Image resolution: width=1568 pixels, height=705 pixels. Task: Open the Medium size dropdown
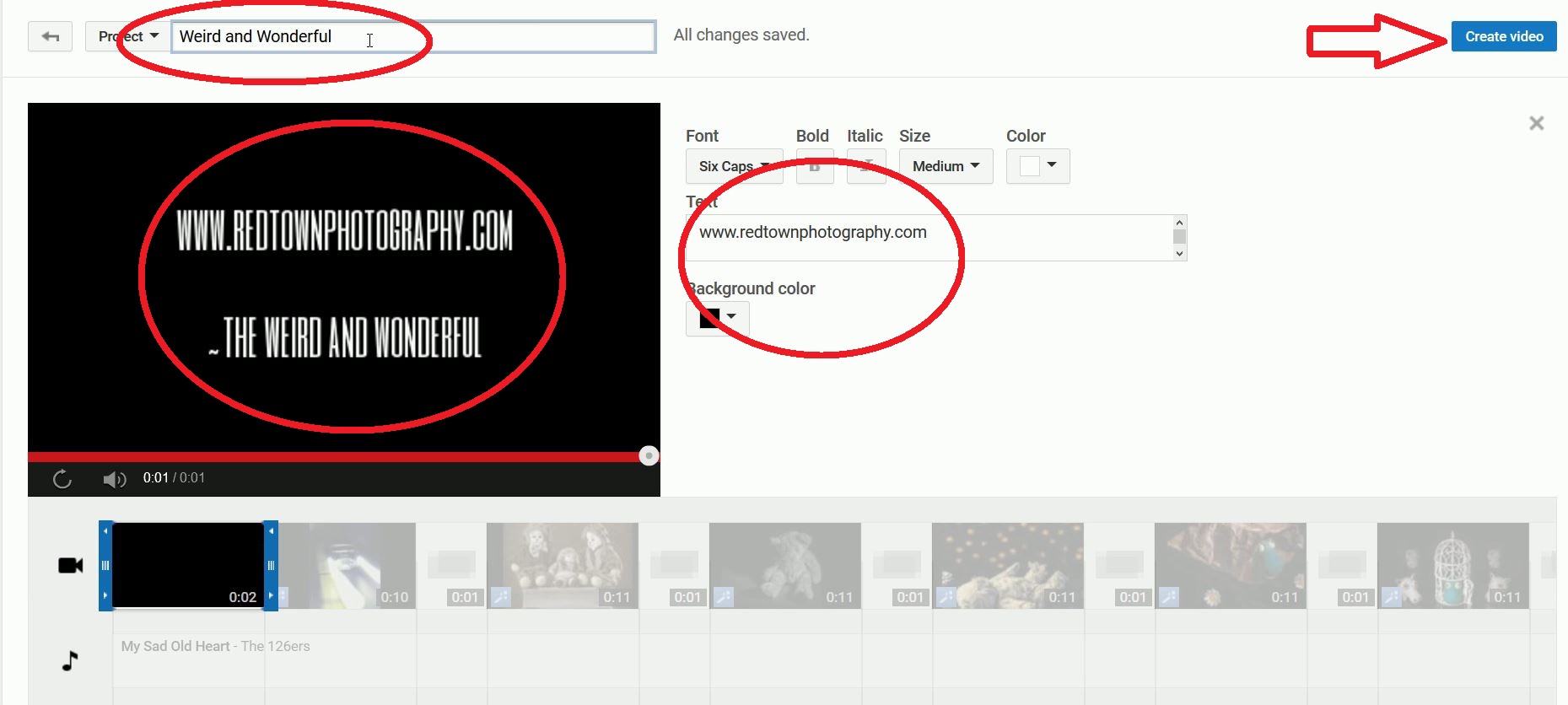946,166
